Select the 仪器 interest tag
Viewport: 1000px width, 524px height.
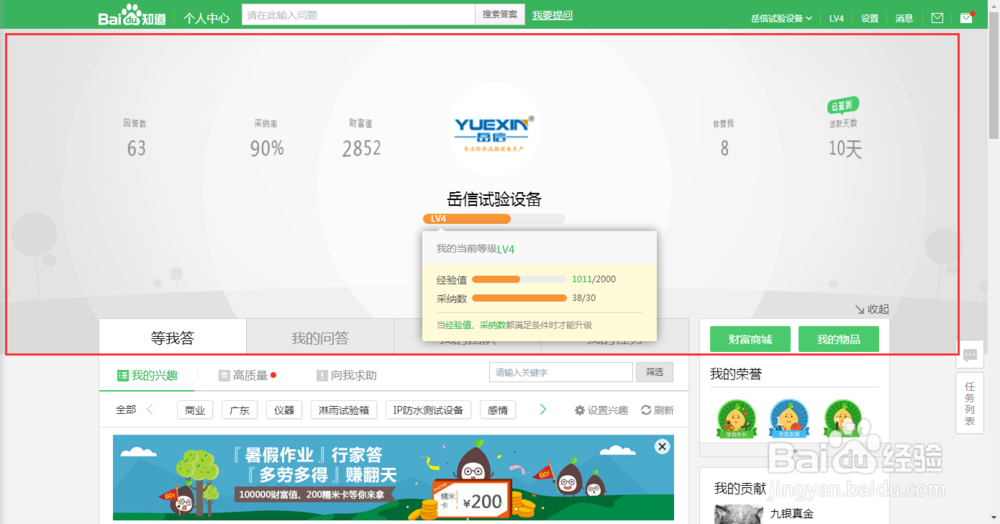284,410
